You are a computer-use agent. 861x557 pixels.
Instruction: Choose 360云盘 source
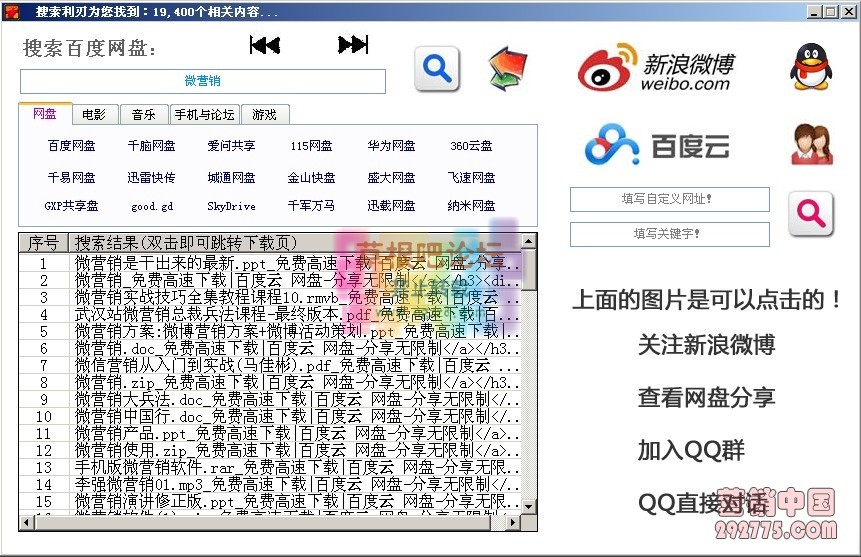pyautogui.click(x=471, y=146)
